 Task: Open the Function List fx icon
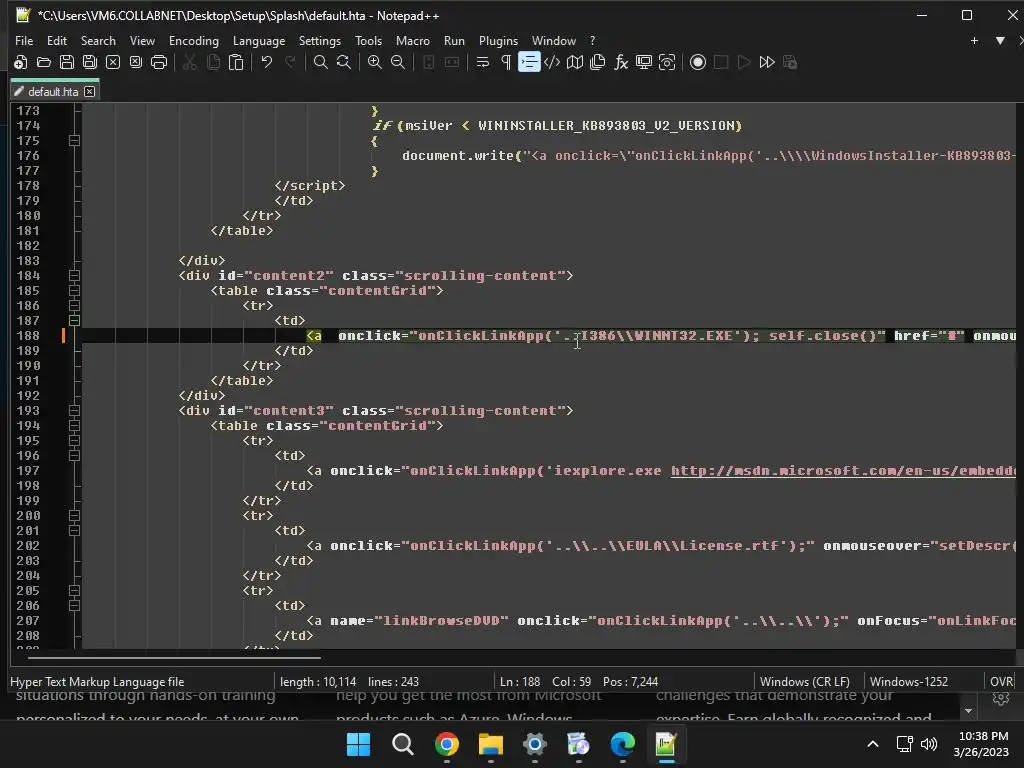pyautogui.click(x=621, y=62)
